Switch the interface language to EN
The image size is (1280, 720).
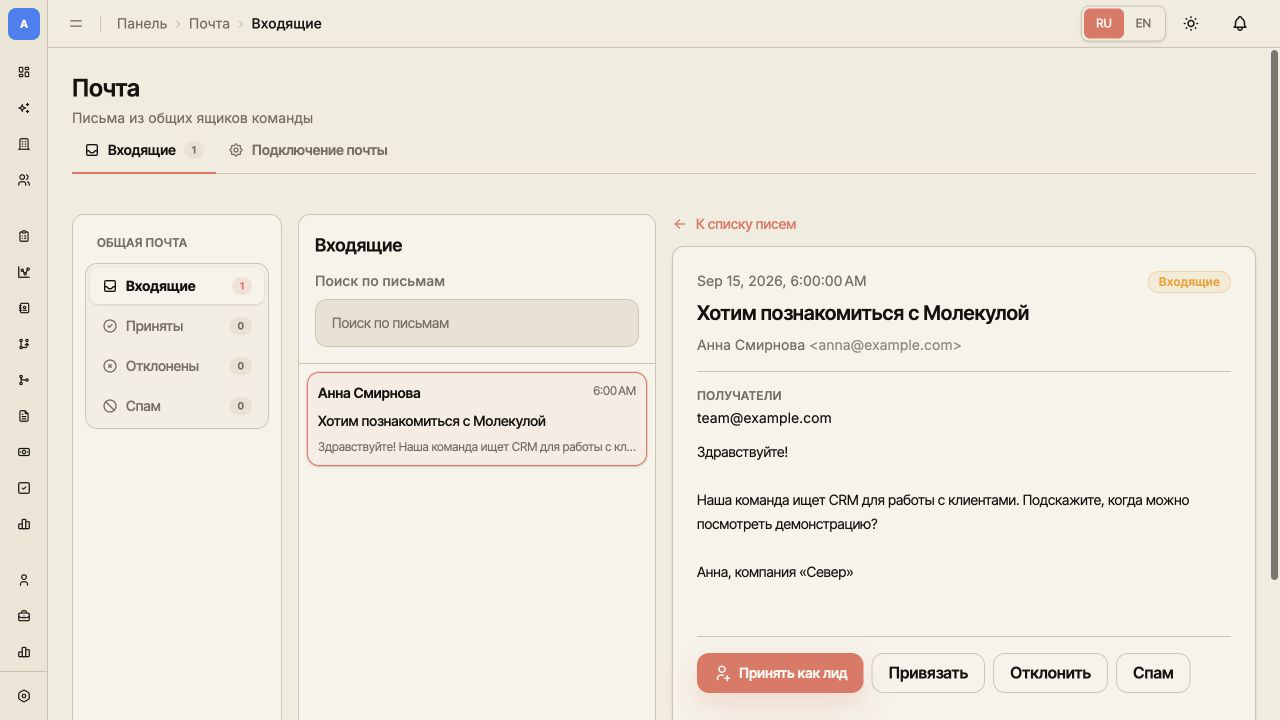[1143, 23]
